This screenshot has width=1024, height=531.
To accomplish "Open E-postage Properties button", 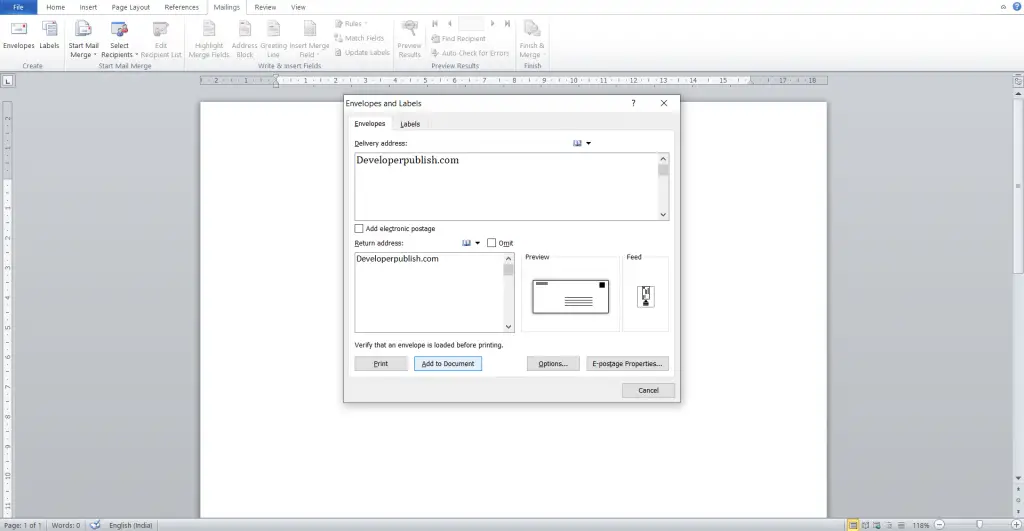I will 627,364.
